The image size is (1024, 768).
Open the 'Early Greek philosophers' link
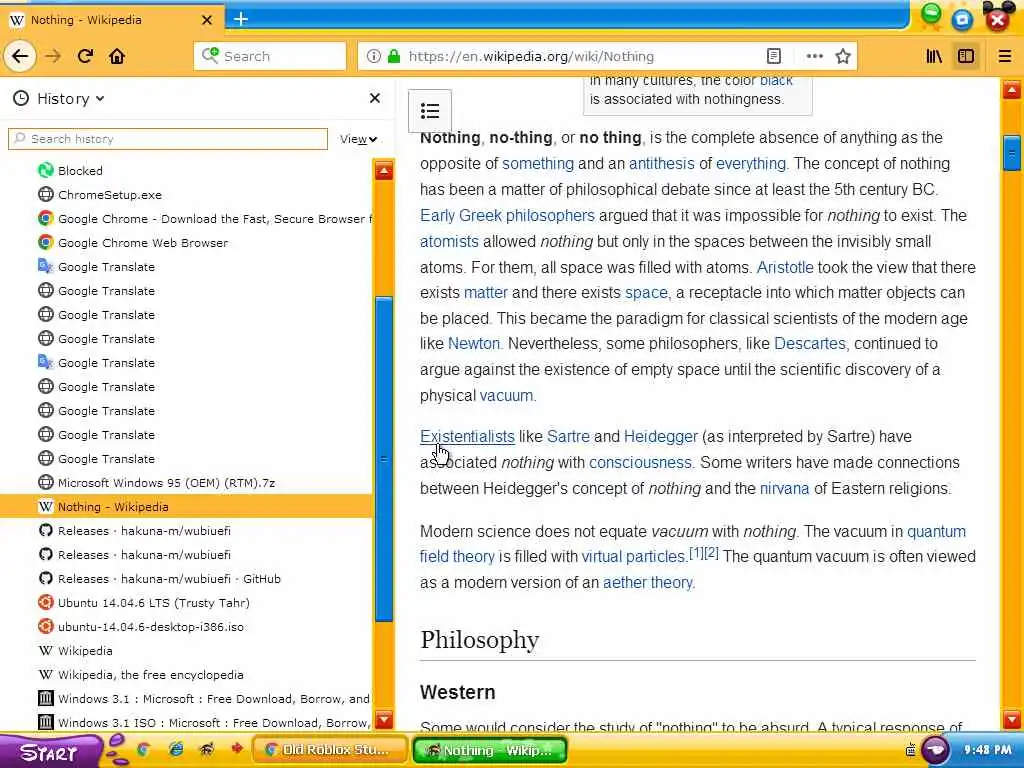507,216
